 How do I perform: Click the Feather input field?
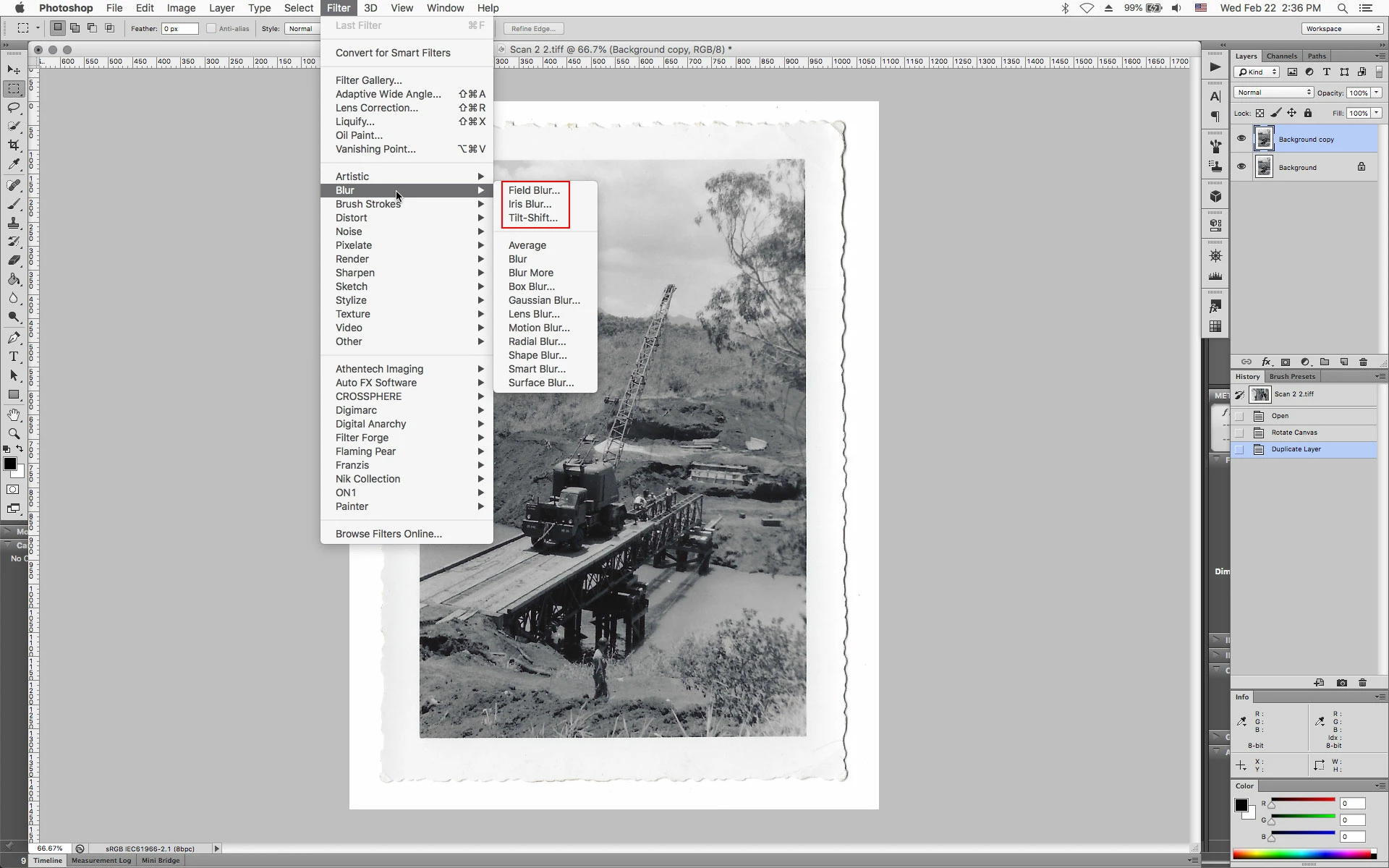coord(179,28)
